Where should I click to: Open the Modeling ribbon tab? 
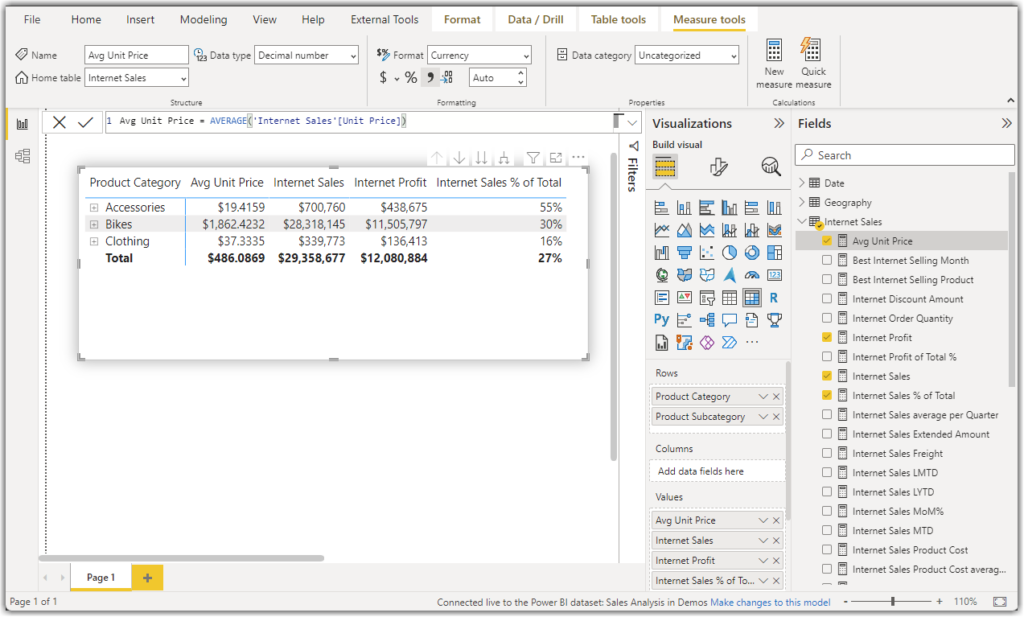(204, 20)
